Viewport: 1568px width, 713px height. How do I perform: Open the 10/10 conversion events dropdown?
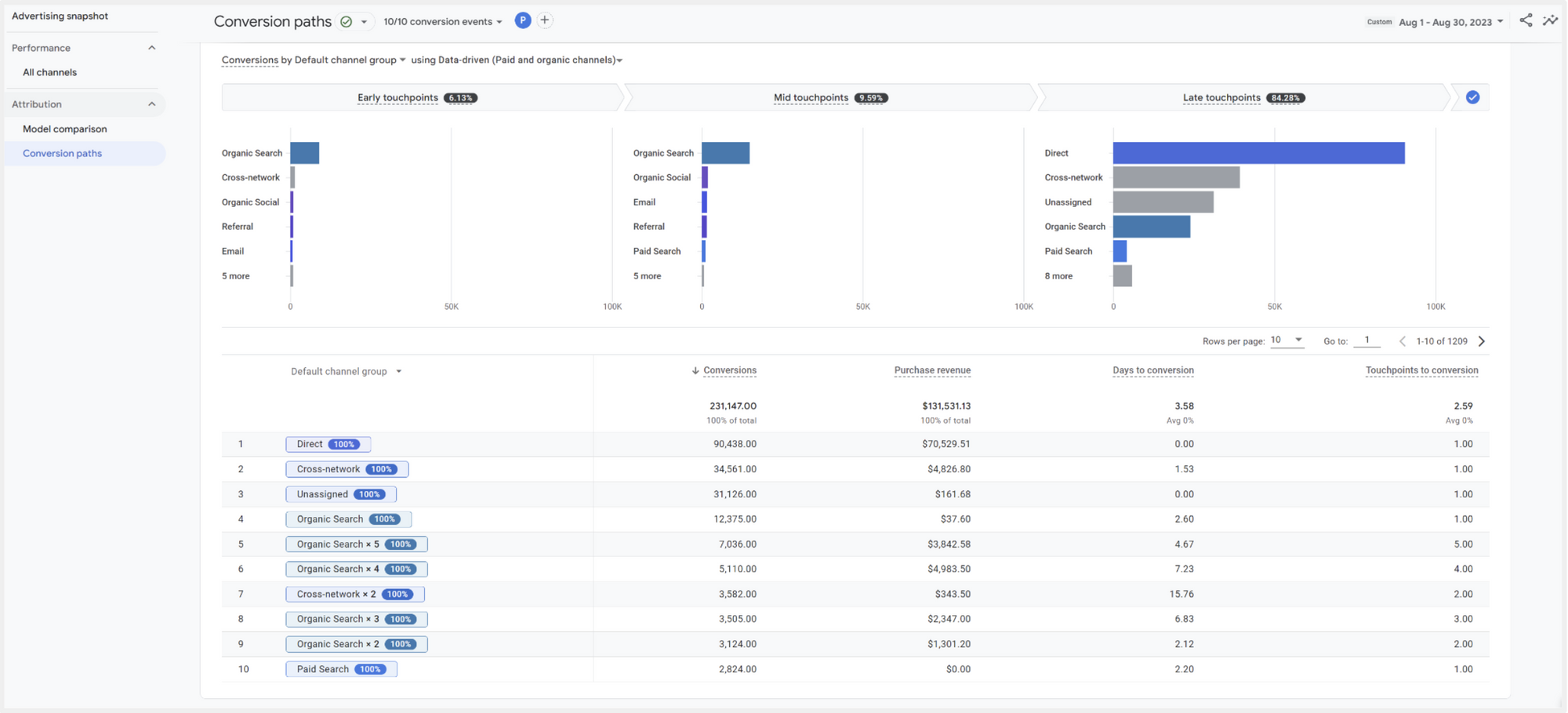pyautogui.click(x=443, y=22)
